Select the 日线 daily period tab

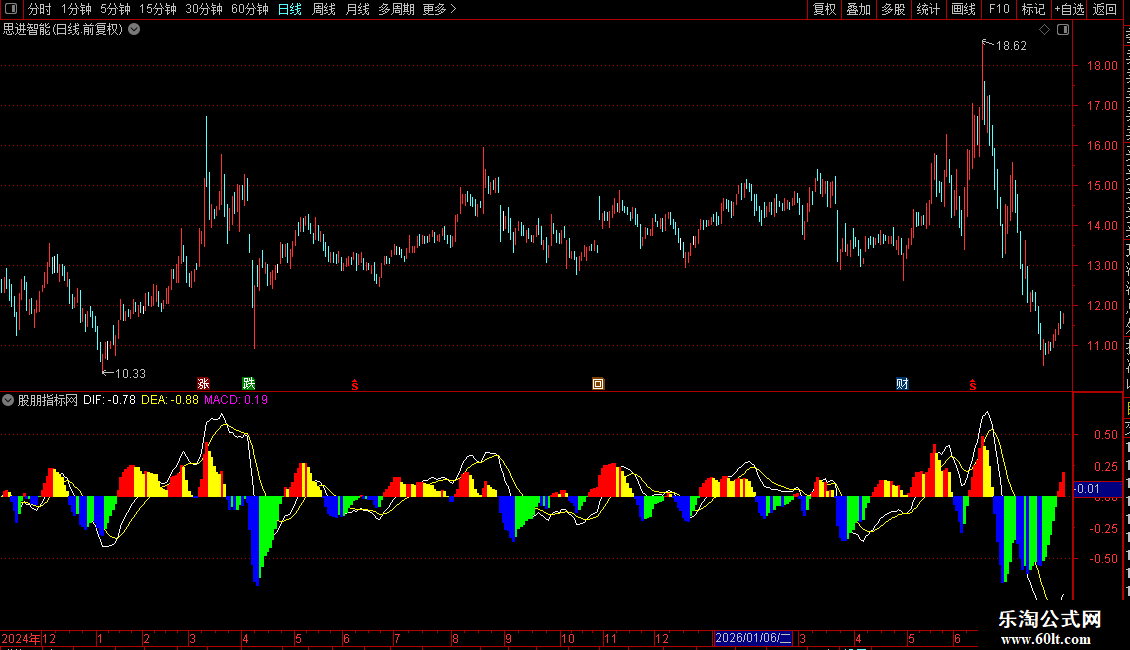(x=290, y=9)
